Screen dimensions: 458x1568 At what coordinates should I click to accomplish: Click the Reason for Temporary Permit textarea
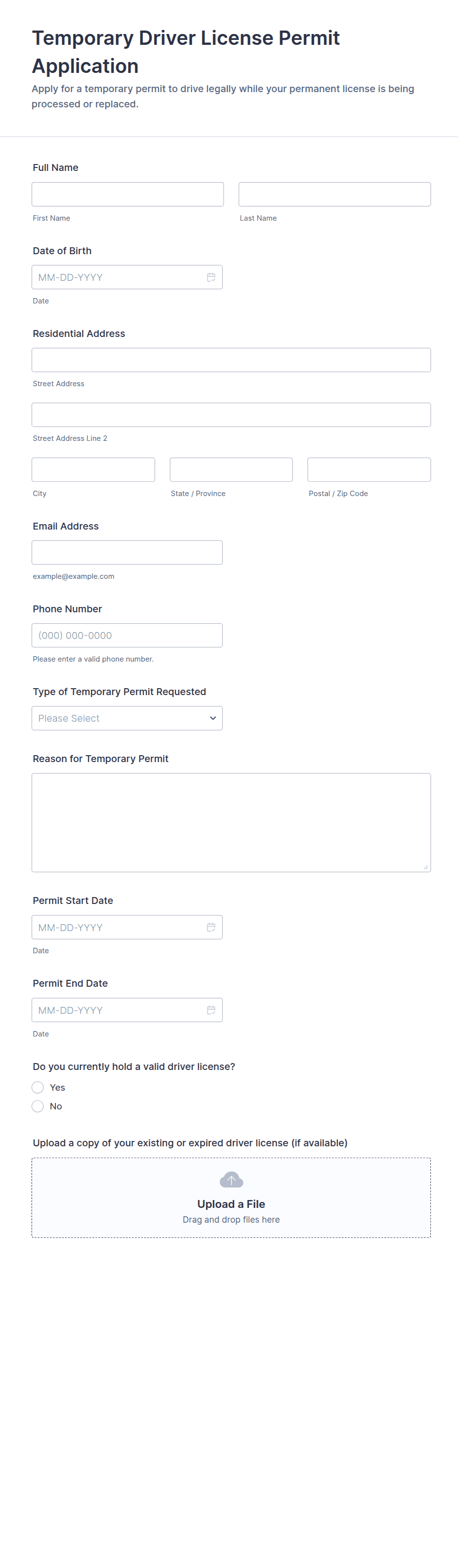click(231, 822)
